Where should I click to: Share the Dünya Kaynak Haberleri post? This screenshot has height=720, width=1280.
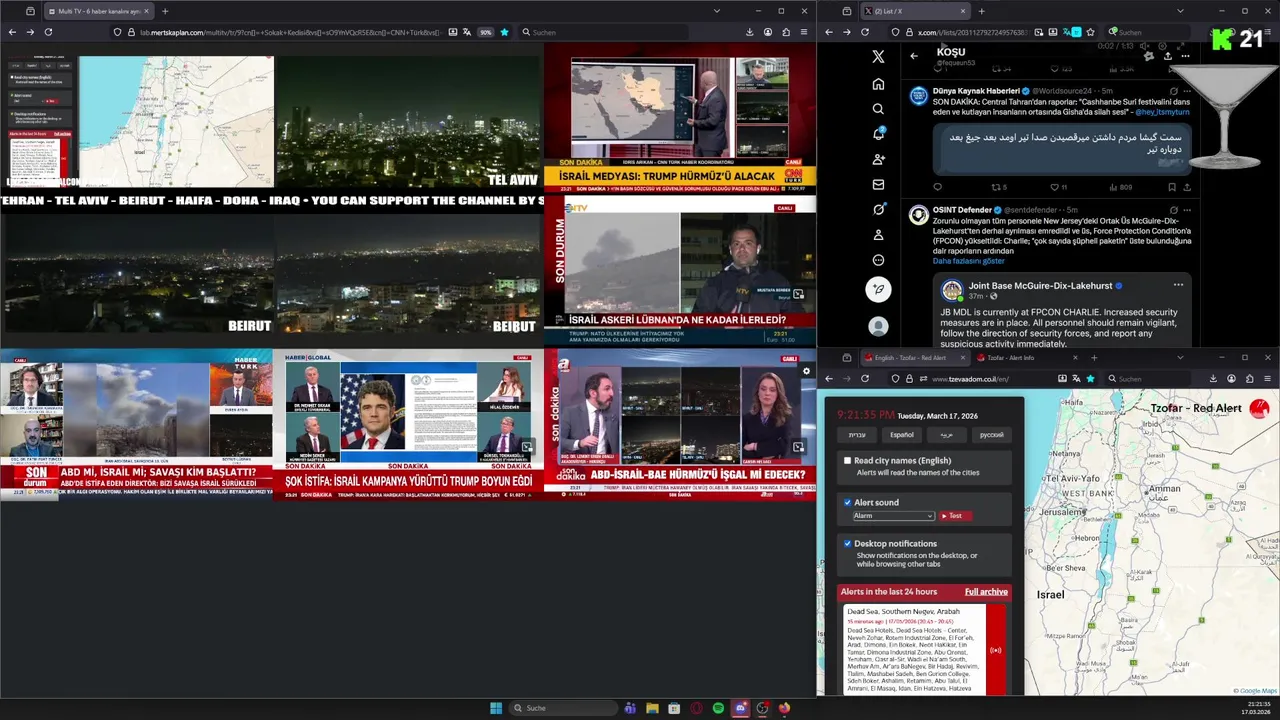tap(1187, 187)
